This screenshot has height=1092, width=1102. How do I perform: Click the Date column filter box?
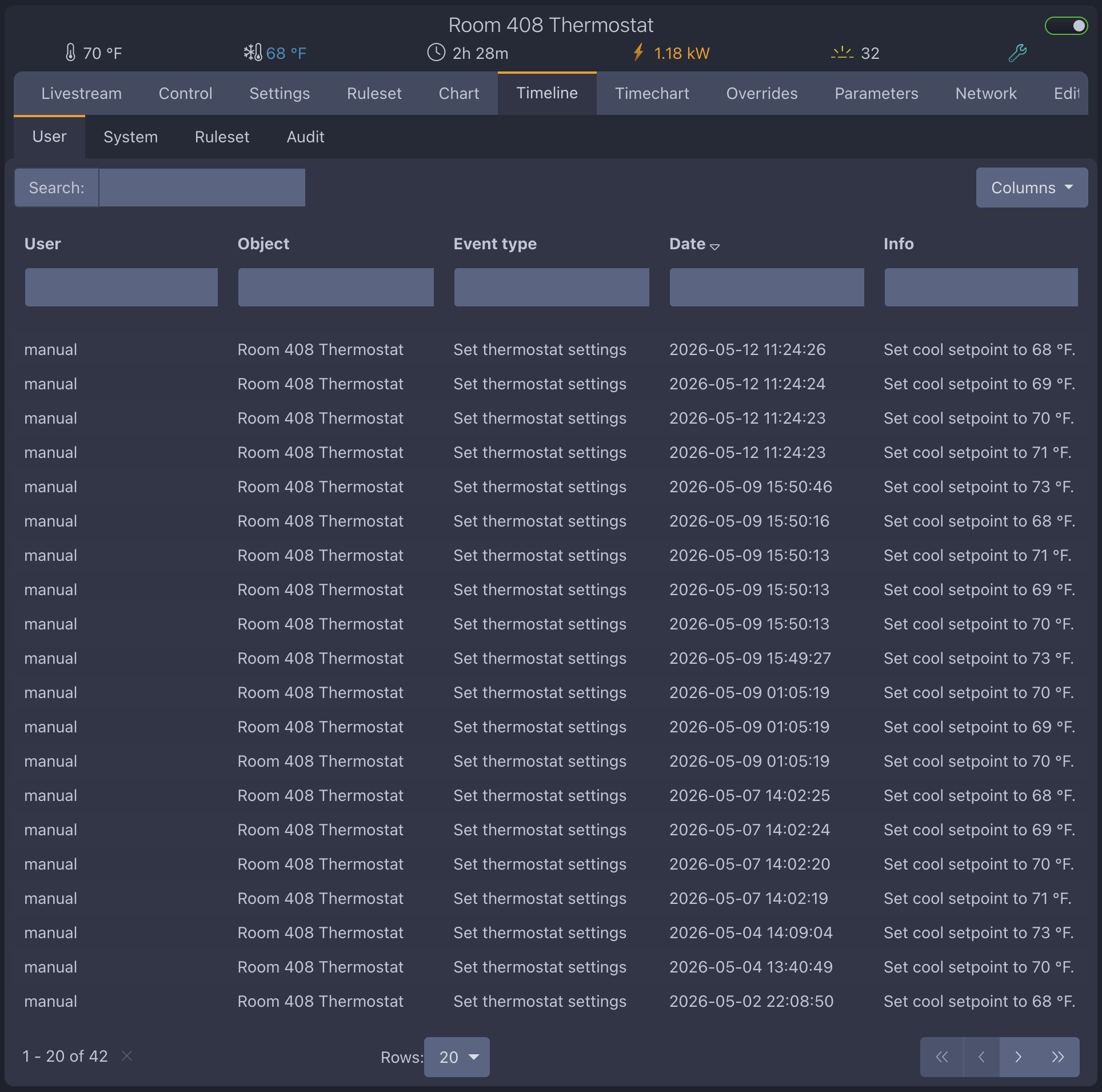[x=766, y=287]
